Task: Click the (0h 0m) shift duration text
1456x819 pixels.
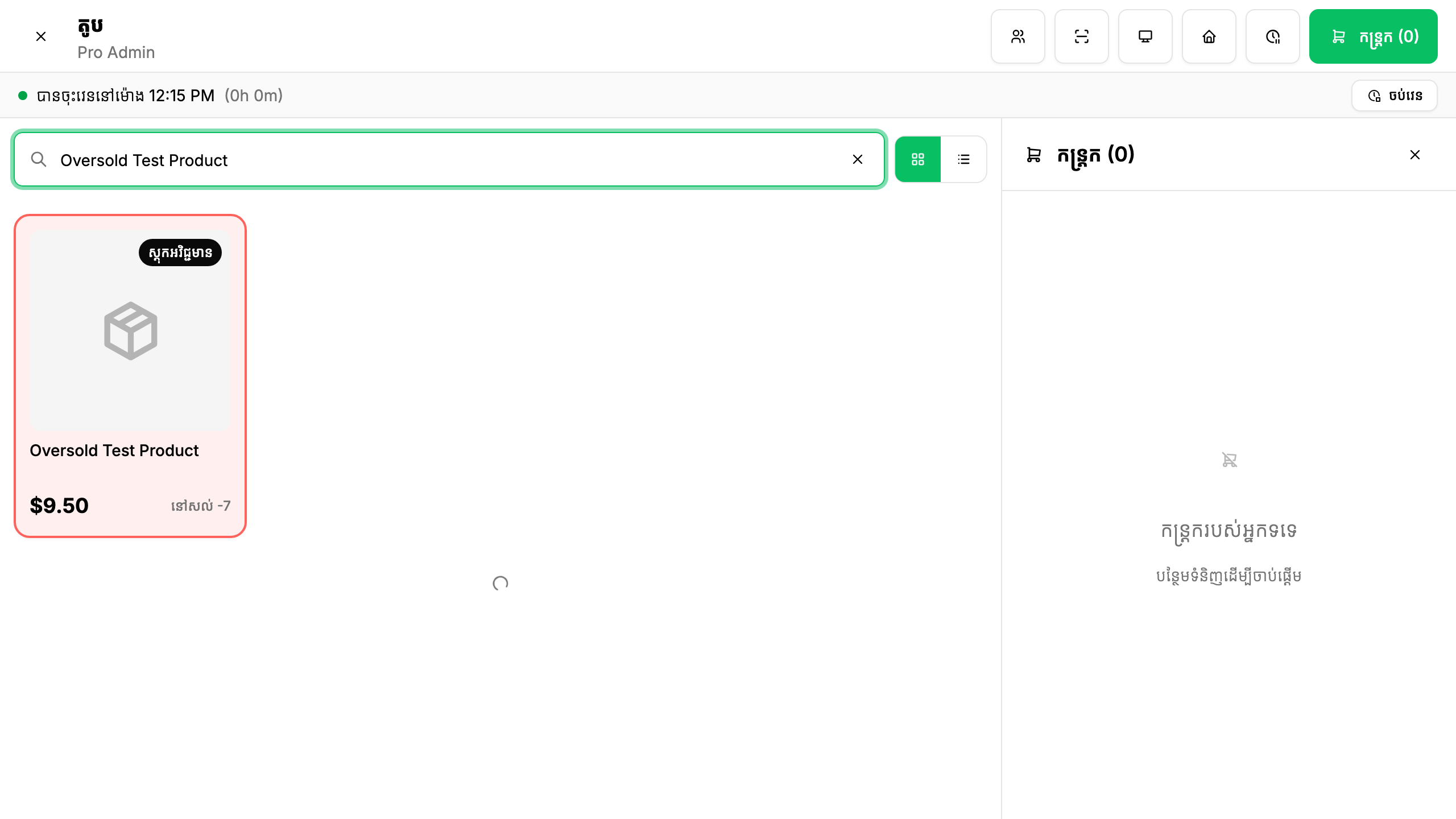Action: (254, 96)
